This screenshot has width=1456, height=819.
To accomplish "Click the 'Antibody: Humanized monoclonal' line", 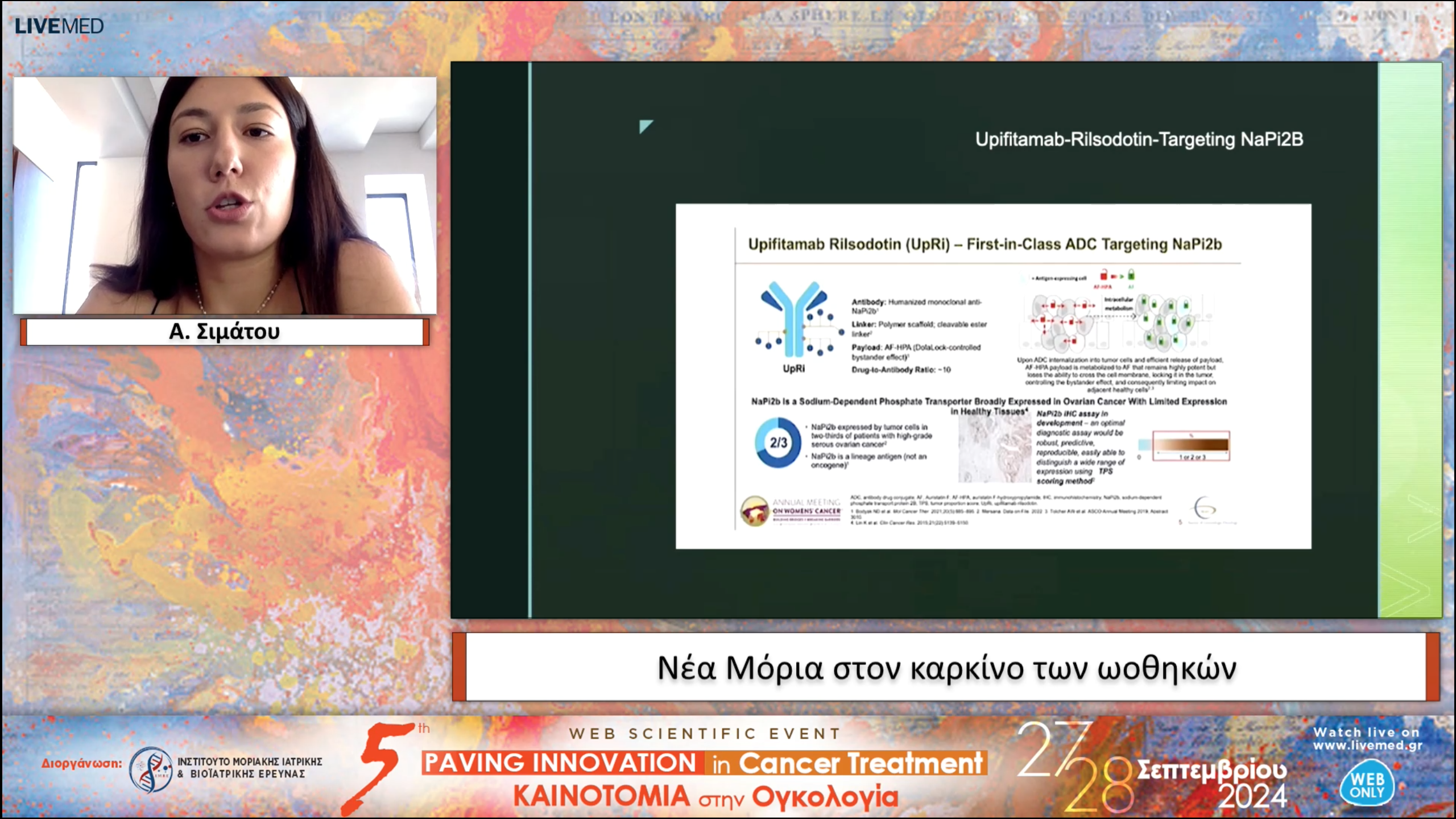I will coord(916,307).
